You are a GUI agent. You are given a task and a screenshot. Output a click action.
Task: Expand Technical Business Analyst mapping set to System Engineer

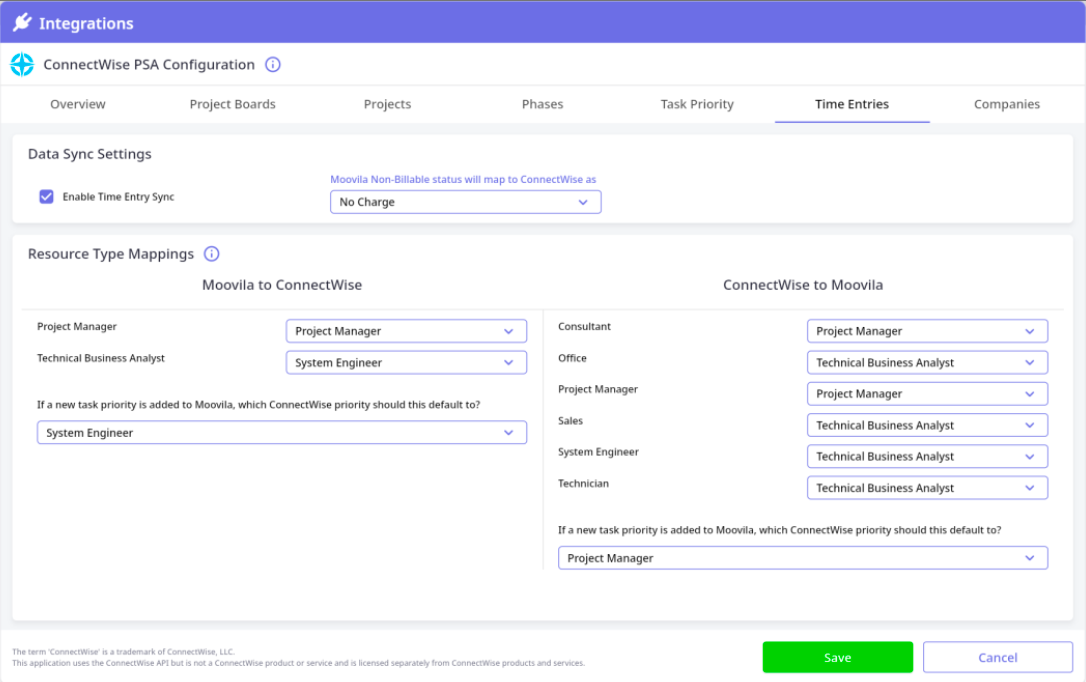(406, 363)
